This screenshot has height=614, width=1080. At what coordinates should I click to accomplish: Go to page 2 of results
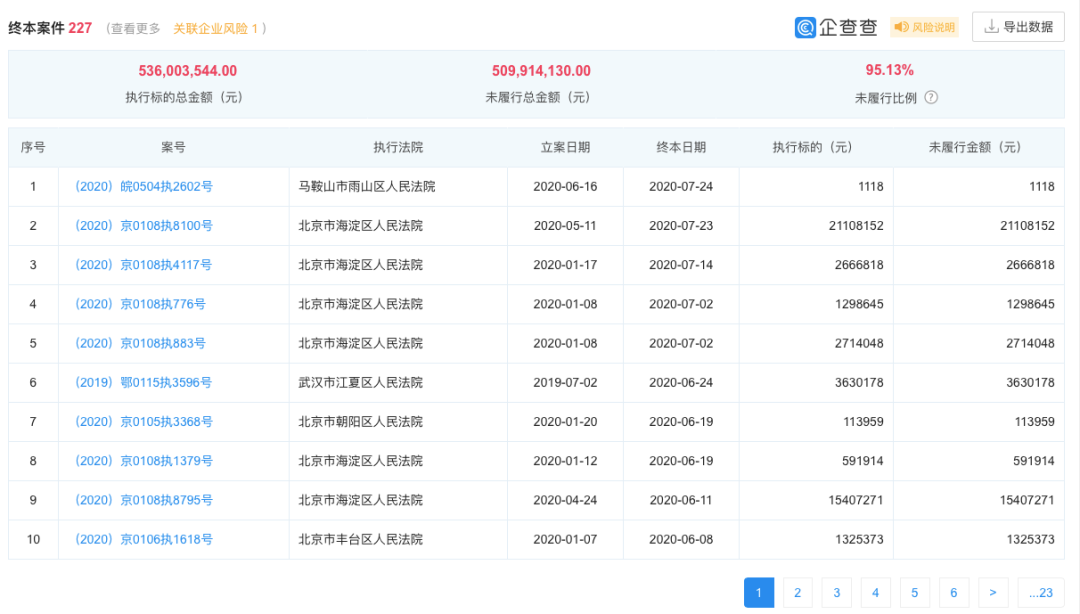pyautogui.click(x=797, y=593)
